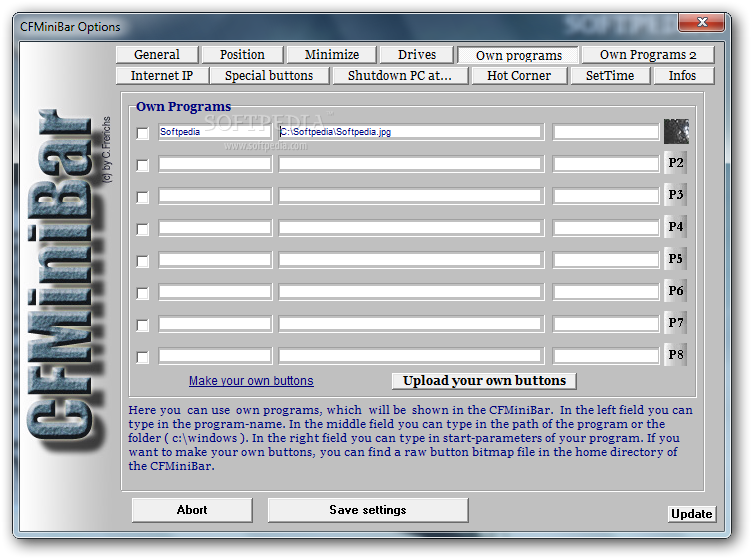This screenshot has width=752, height=559.
Task: Click the path field in the P6 row
Action: [411, 291]
